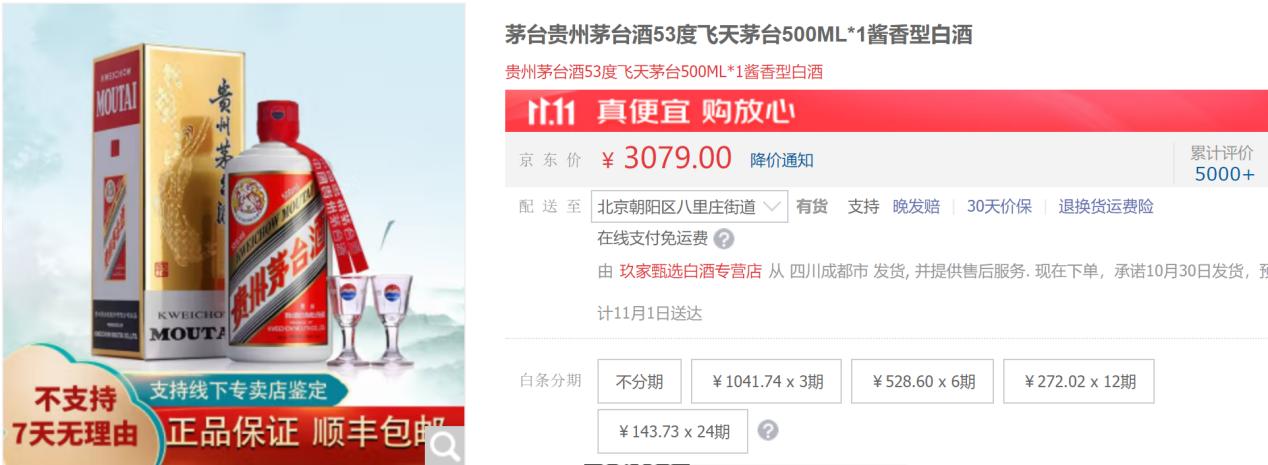View the 5000+ cumulative reviews count
Image resolution: width=1268 pixels, height=465 pixels.
1224,174
